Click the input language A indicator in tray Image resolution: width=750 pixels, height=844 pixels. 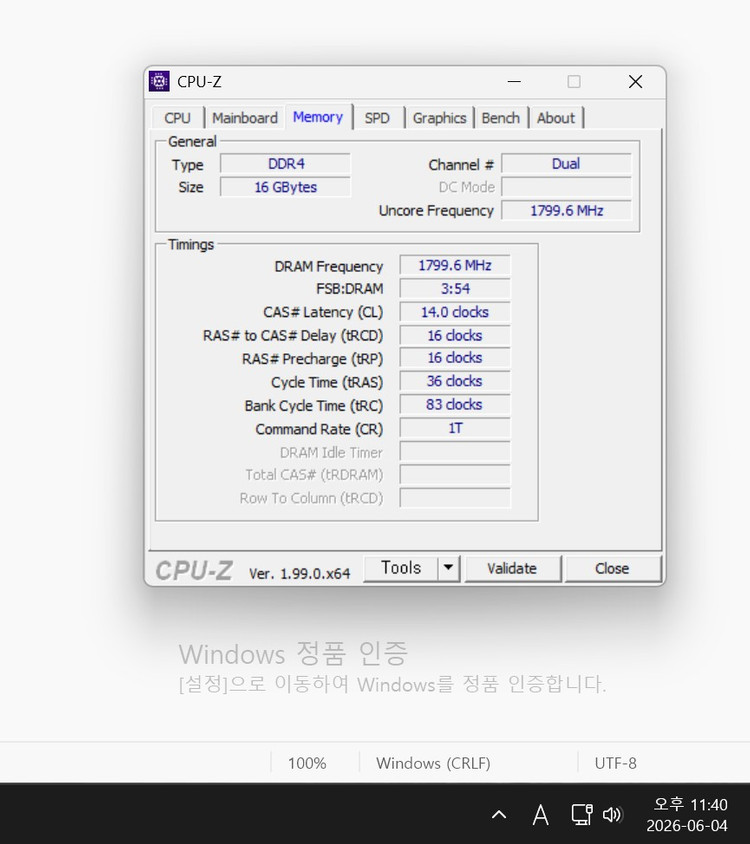click(541, 814)
